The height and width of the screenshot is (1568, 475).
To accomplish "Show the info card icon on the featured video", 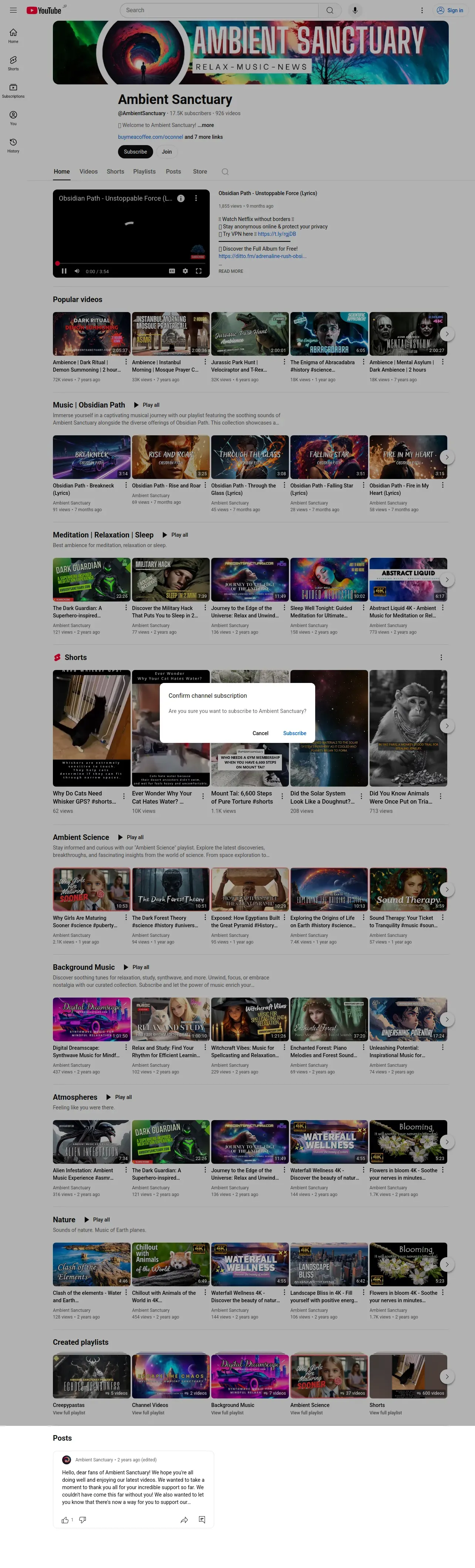I will [181, 198].
